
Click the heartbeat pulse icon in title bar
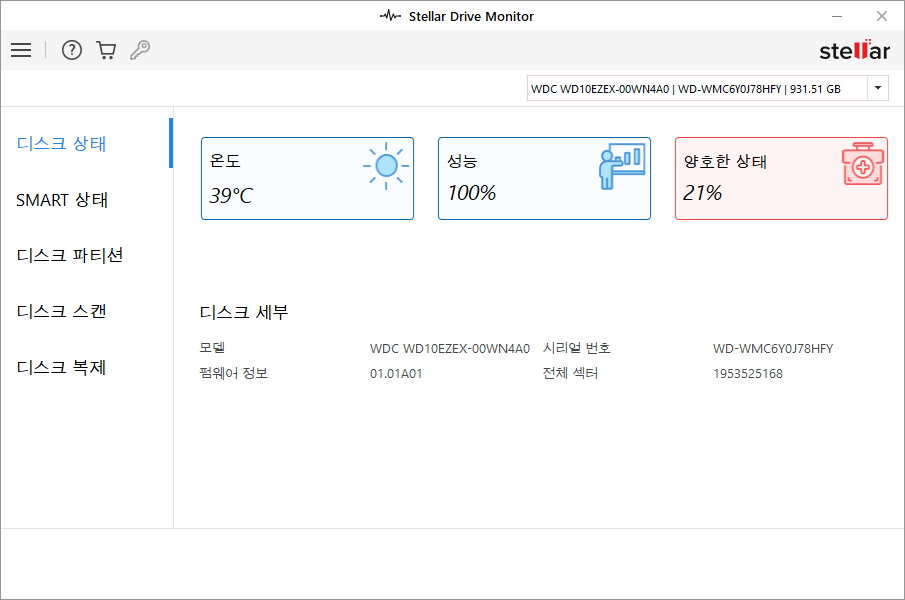(x=391, y=16)
